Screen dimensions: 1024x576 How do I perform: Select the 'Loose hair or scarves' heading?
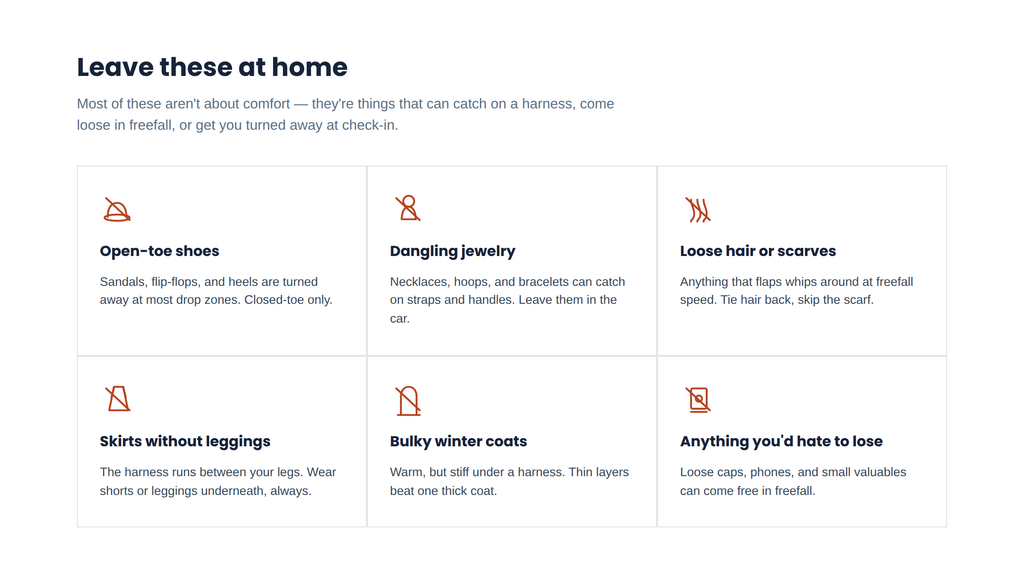[758, 251]
